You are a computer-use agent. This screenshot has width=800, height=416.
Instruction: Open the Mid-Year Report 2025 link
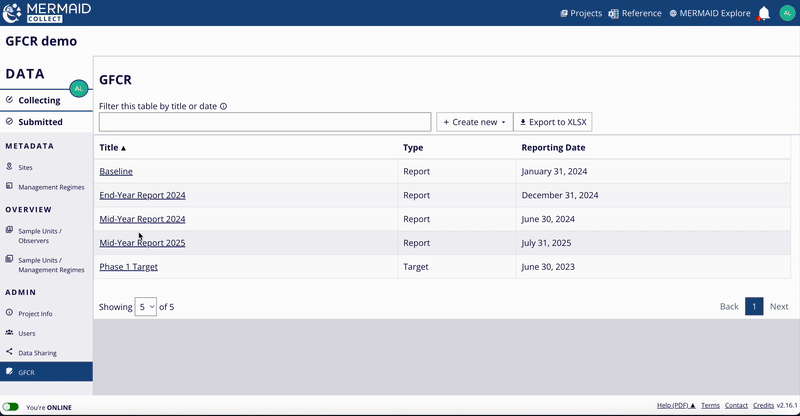(x=142, y=243)
